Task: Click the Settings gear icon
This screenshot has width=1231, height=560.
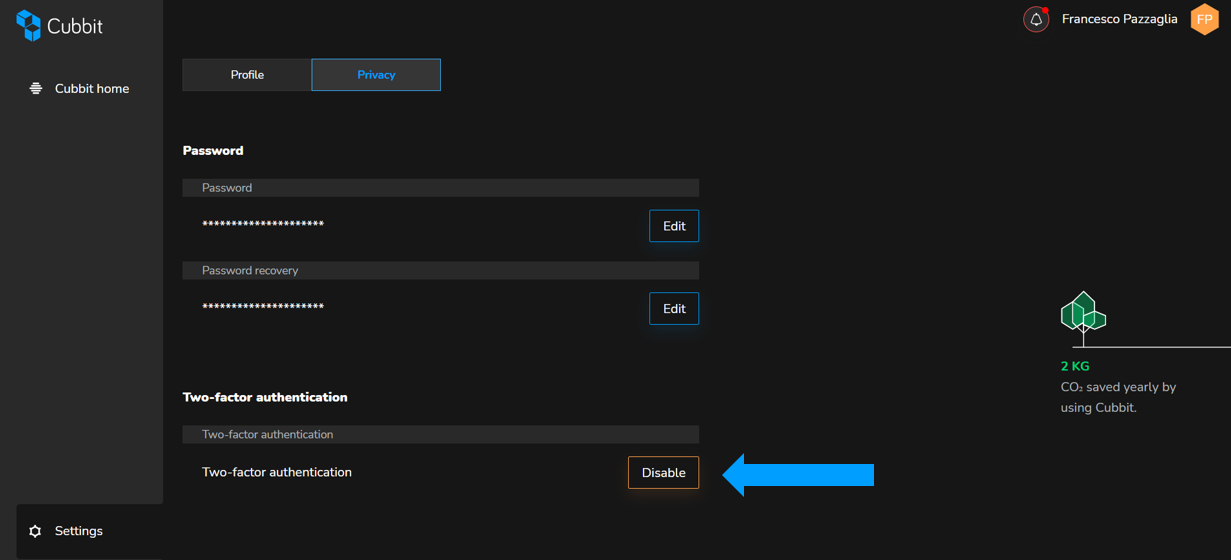Action: 36,531
